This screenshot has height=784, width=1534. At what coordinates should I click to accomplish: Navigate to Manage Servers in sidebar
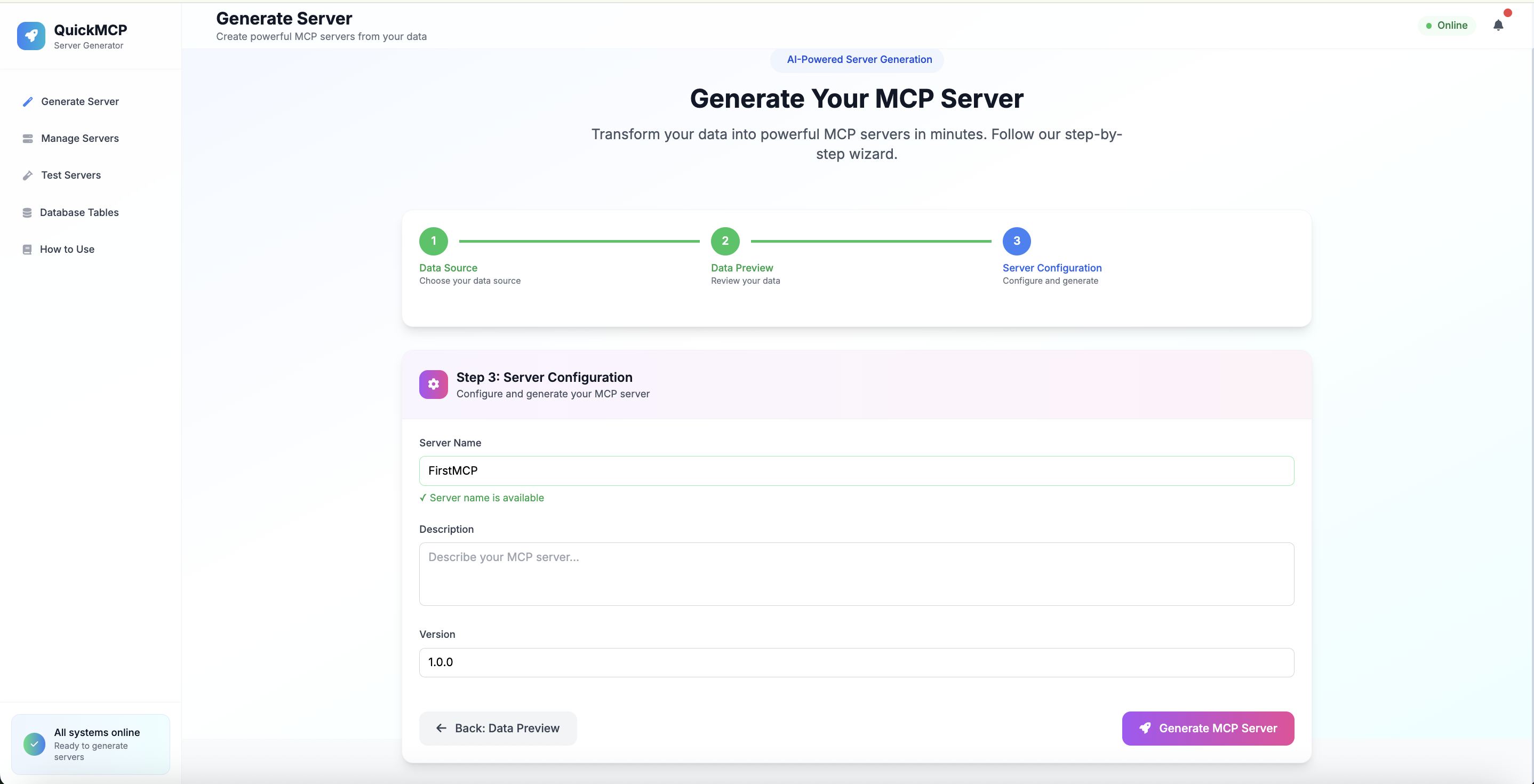point(81,138)
